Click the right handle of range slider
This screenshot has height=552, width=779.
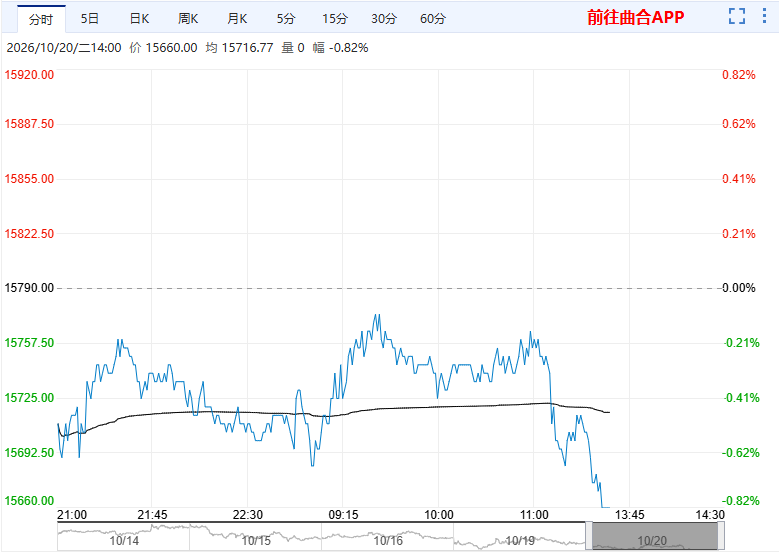[721, 536]
